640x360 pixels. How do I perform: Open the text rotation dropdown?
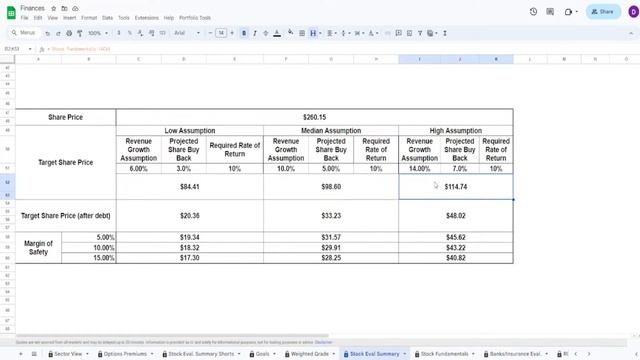373,33
